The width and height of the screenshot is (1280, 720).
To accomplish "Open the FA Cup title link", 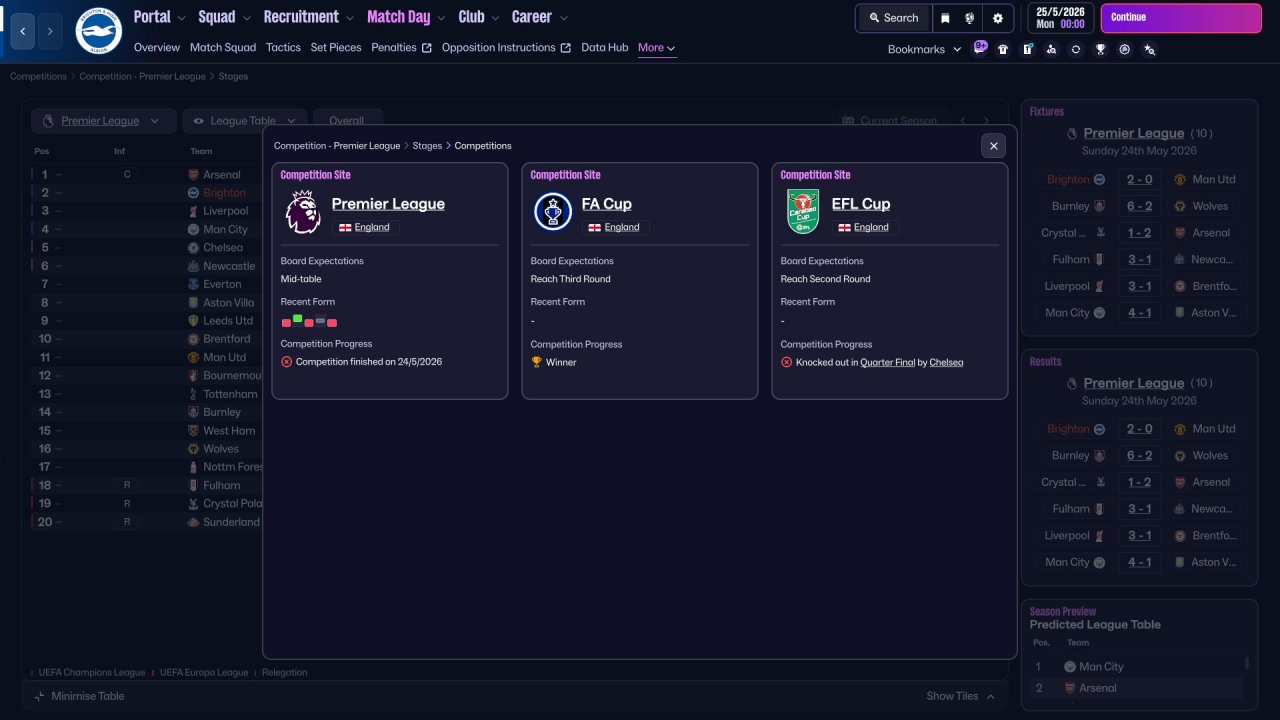I will point(607,204).
